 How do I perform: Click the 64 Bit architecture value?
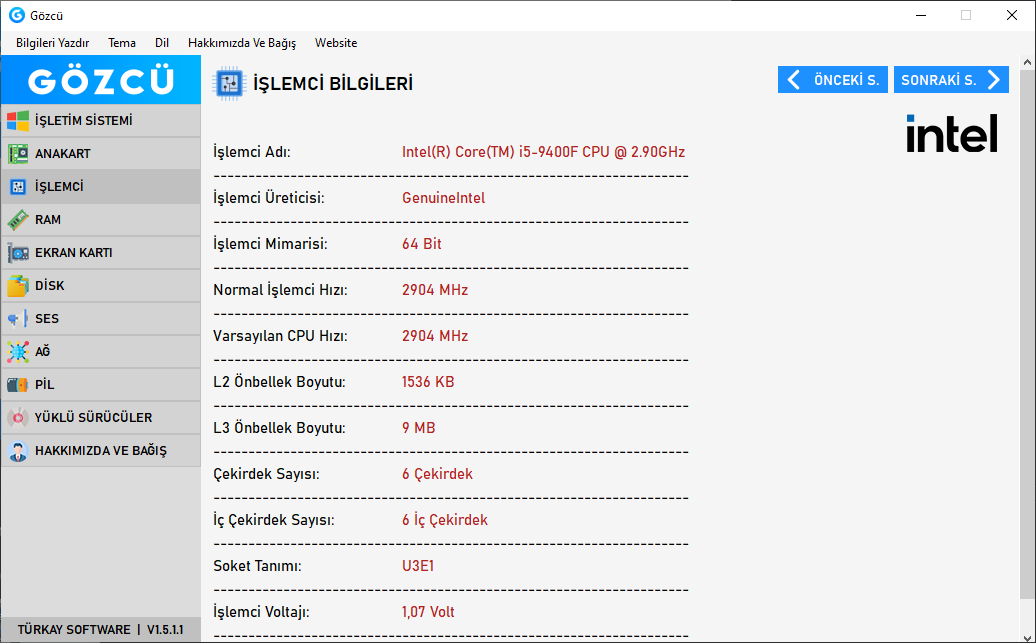pyautogui.click(x=422, y=244)
